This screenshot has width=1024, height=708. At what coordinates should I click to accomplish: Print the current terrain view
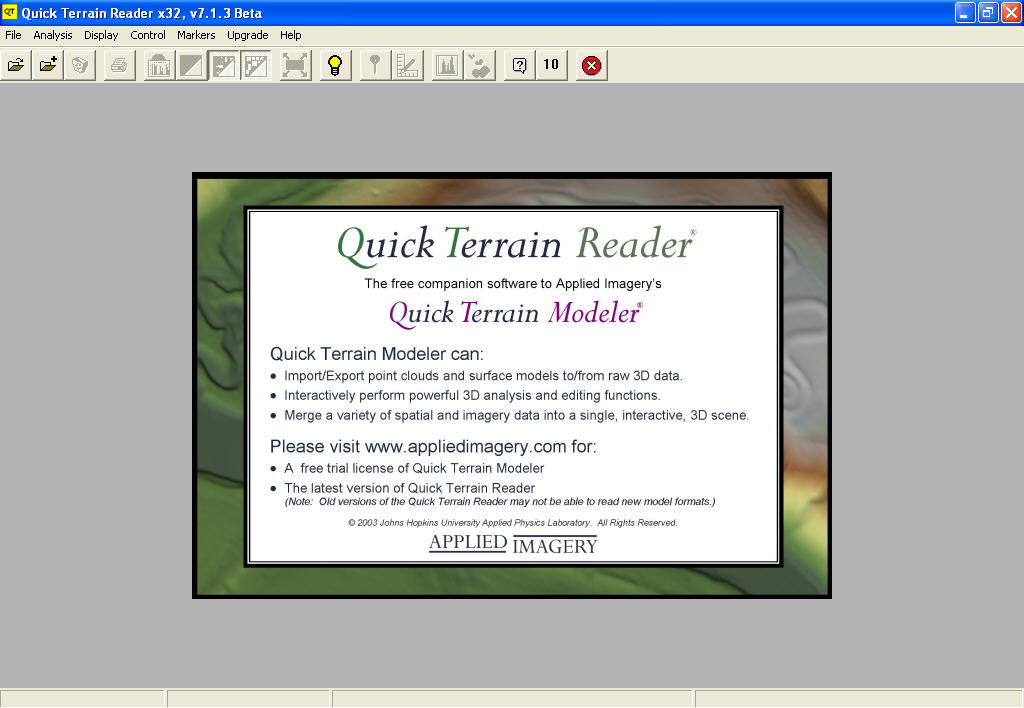click(x=118, y=64)
